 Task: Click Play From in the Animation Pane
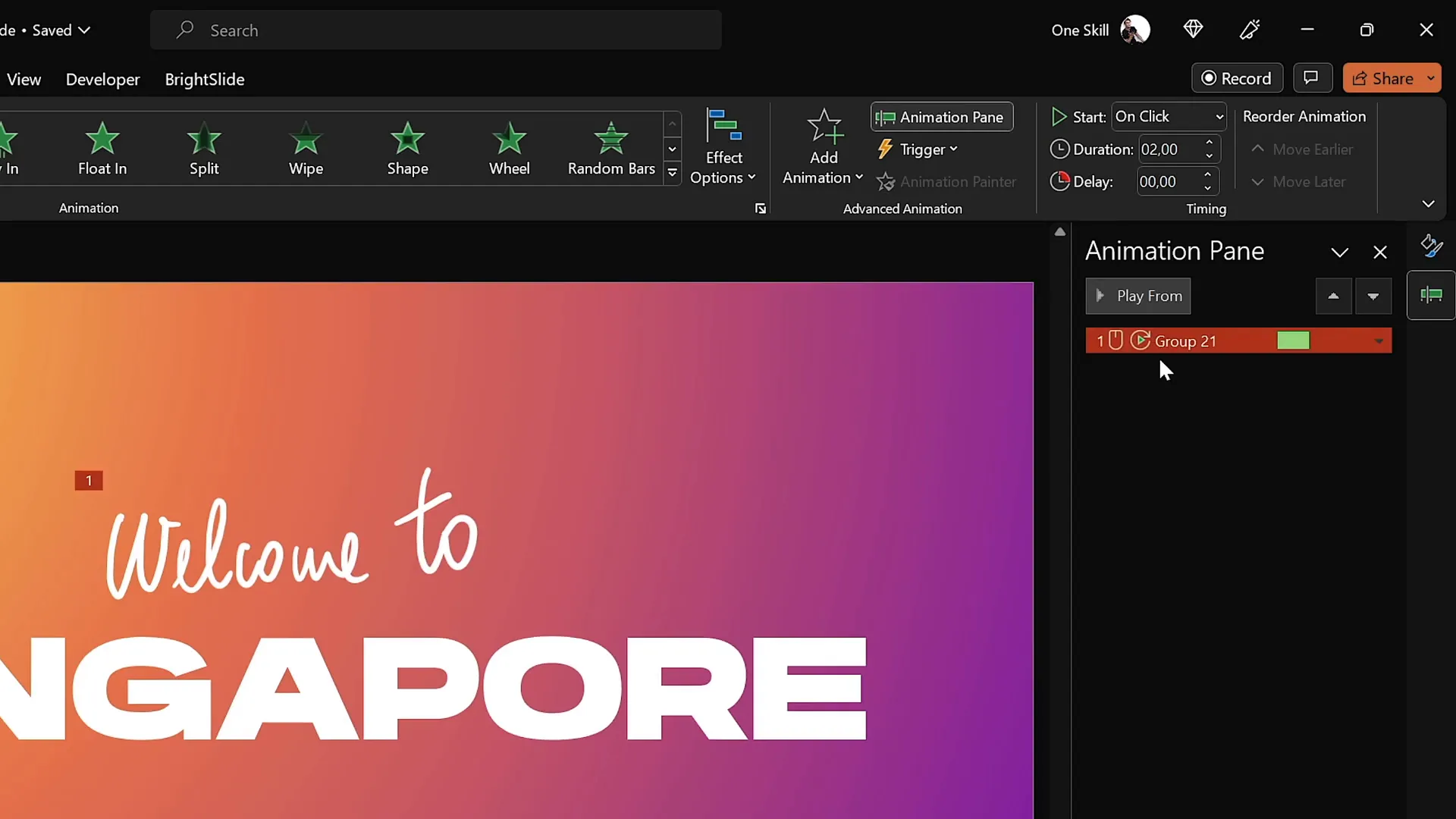tap(1138, 296)
